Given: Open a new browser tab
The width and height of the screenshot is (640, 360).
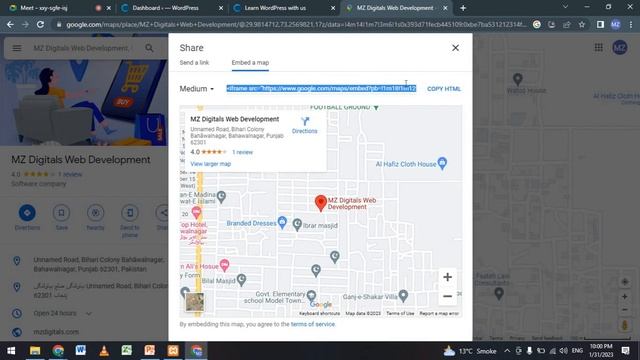Looking at the screenshot, I should 463,8.
